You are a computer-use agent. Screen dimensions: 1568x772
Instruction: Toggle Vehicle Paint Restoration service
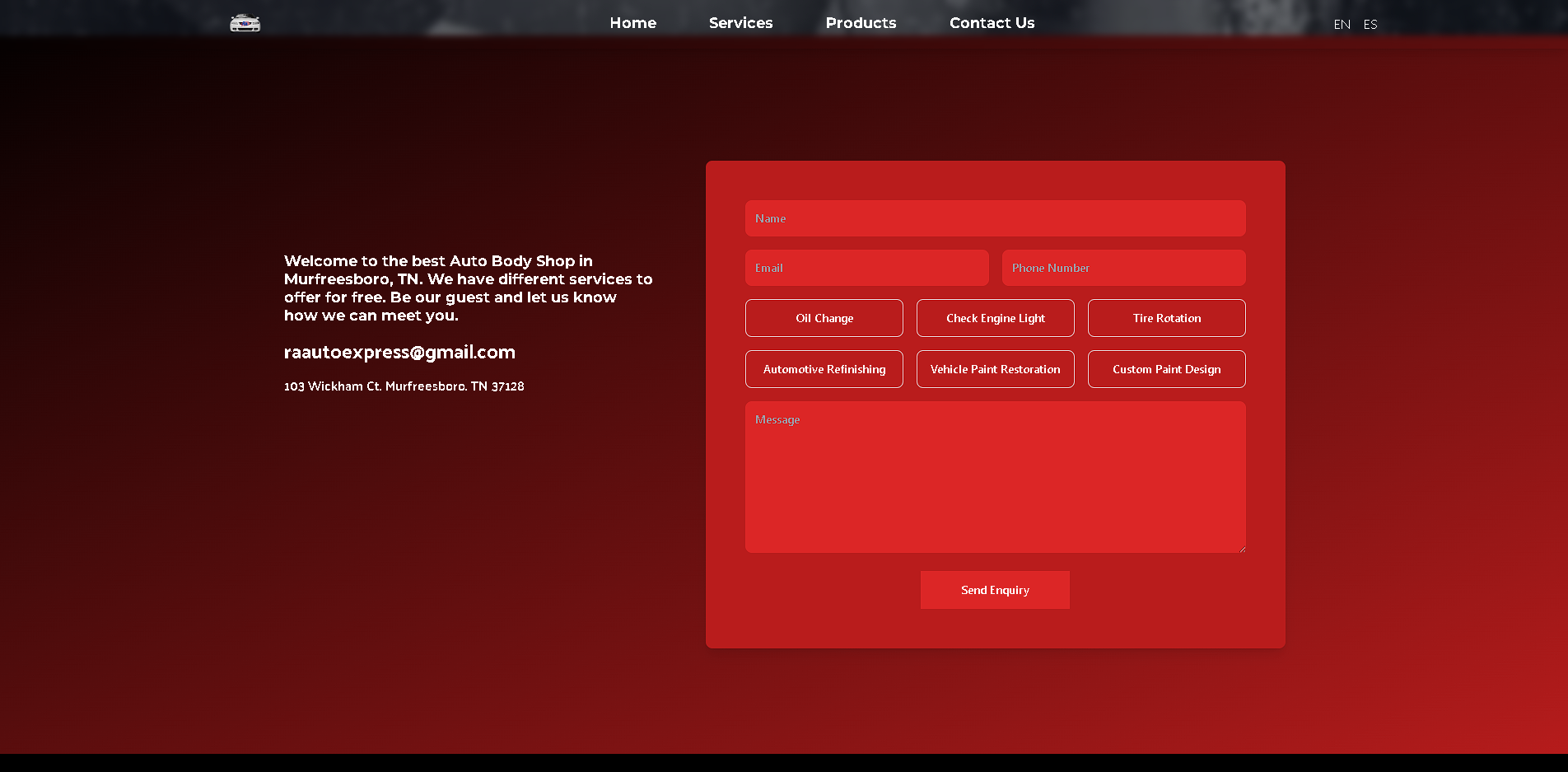pyautogui.click(x=995, y=369)
